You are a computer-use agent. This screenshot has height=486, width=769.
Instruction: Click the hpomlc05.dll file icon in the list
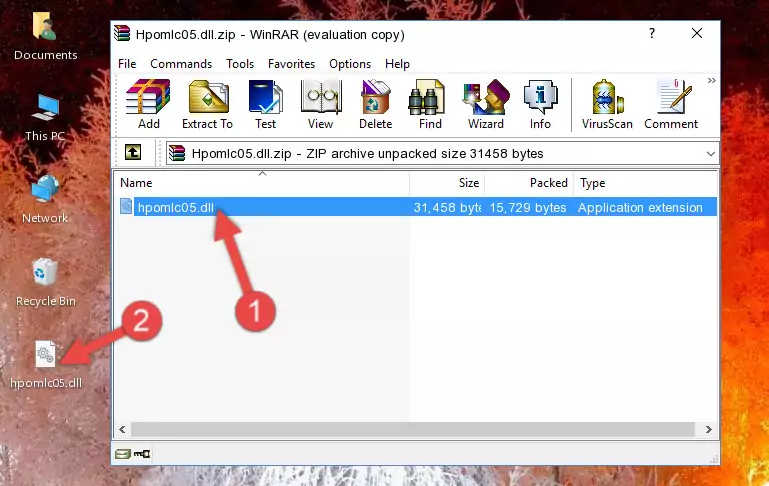pyautogui.click(x=126, y=206)
